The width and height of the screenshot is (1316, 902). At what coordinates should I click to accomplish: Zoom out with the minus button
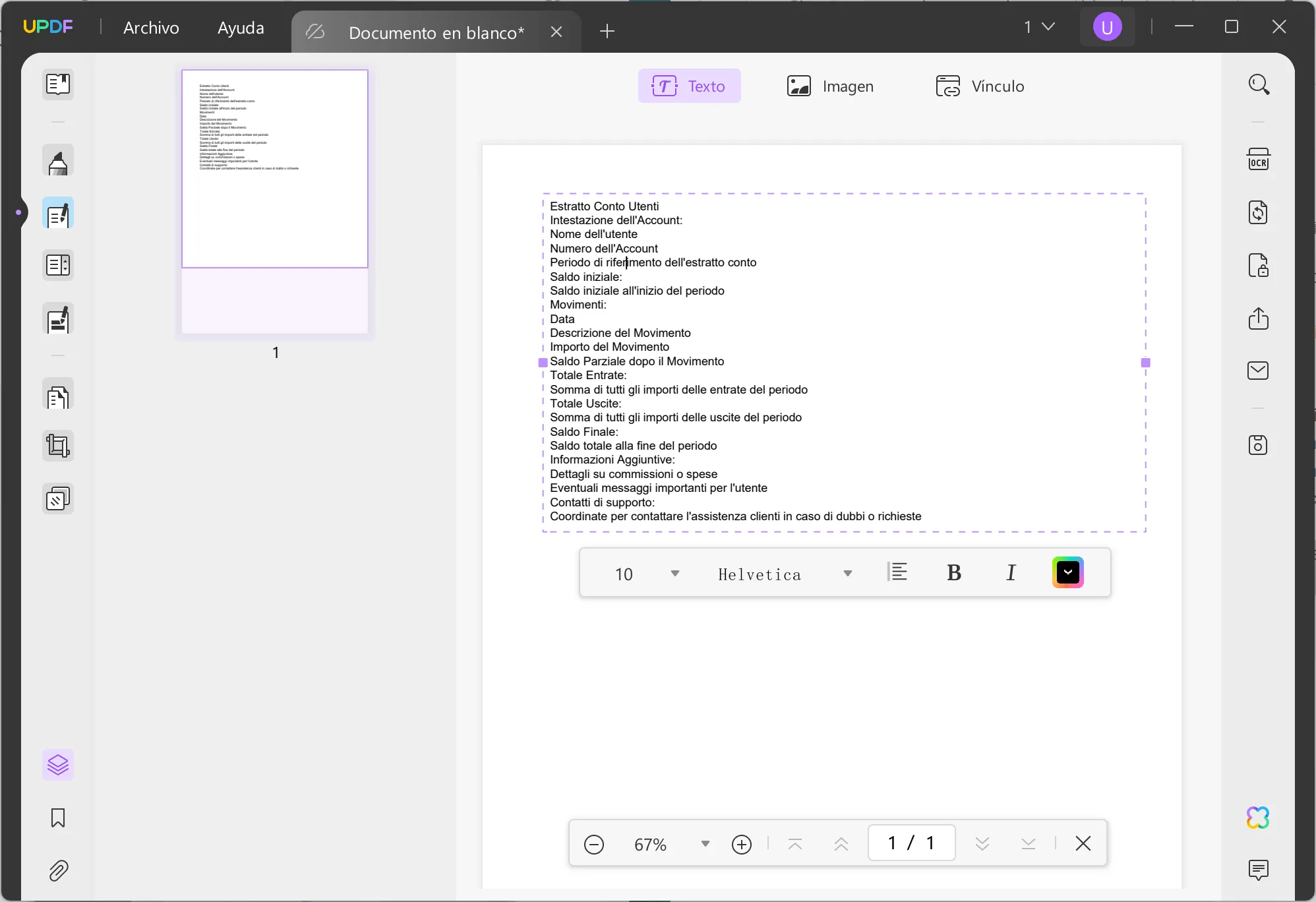[594, 844]
